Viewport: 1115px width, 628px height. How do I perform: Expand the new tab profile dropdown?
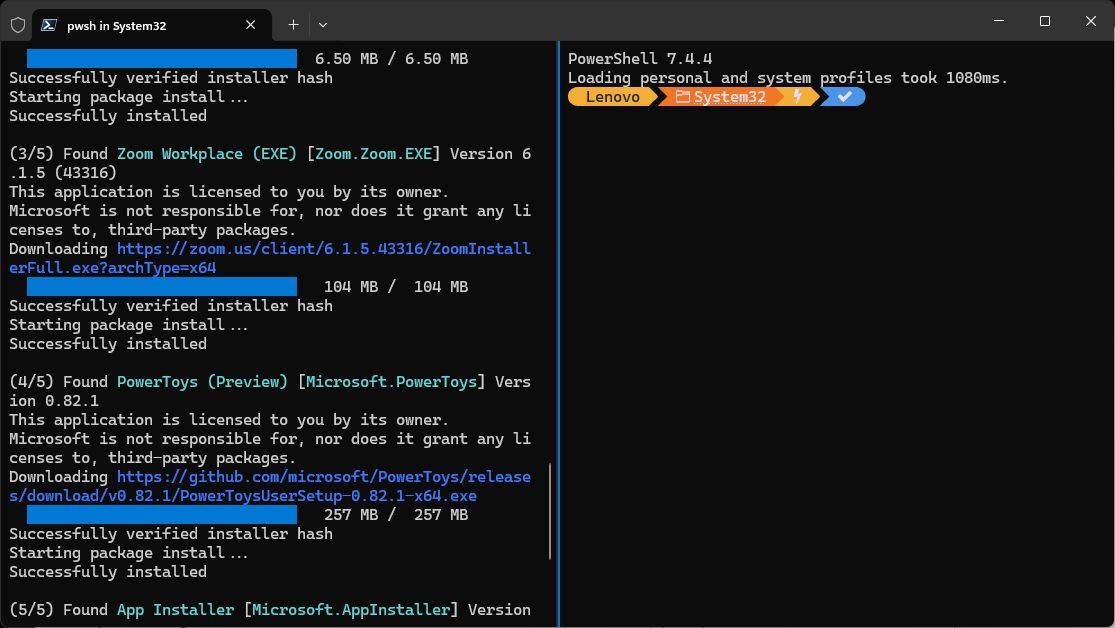tap(323, 25)
